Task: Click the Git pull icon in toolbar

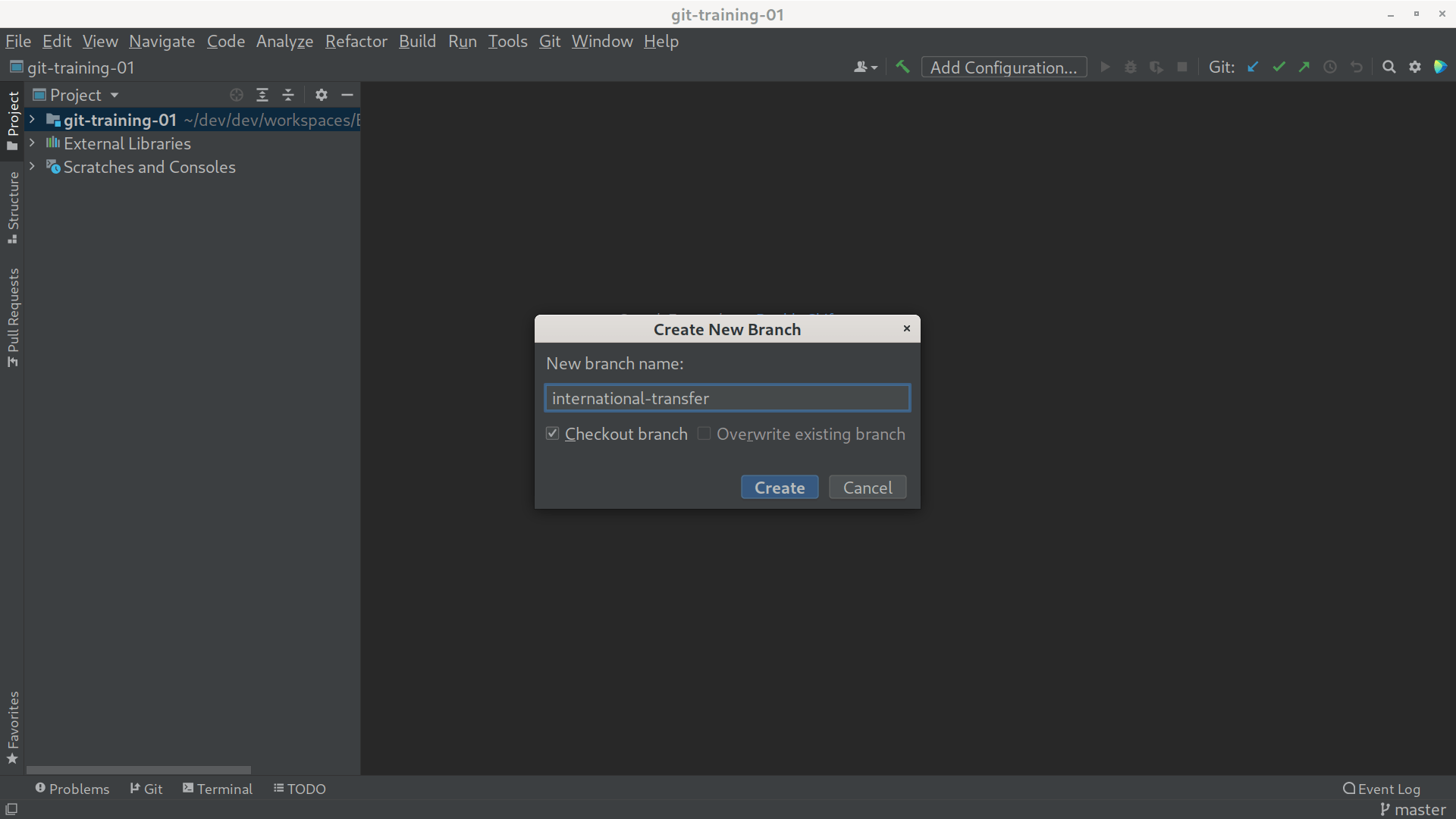Action: pos(1251,67)
